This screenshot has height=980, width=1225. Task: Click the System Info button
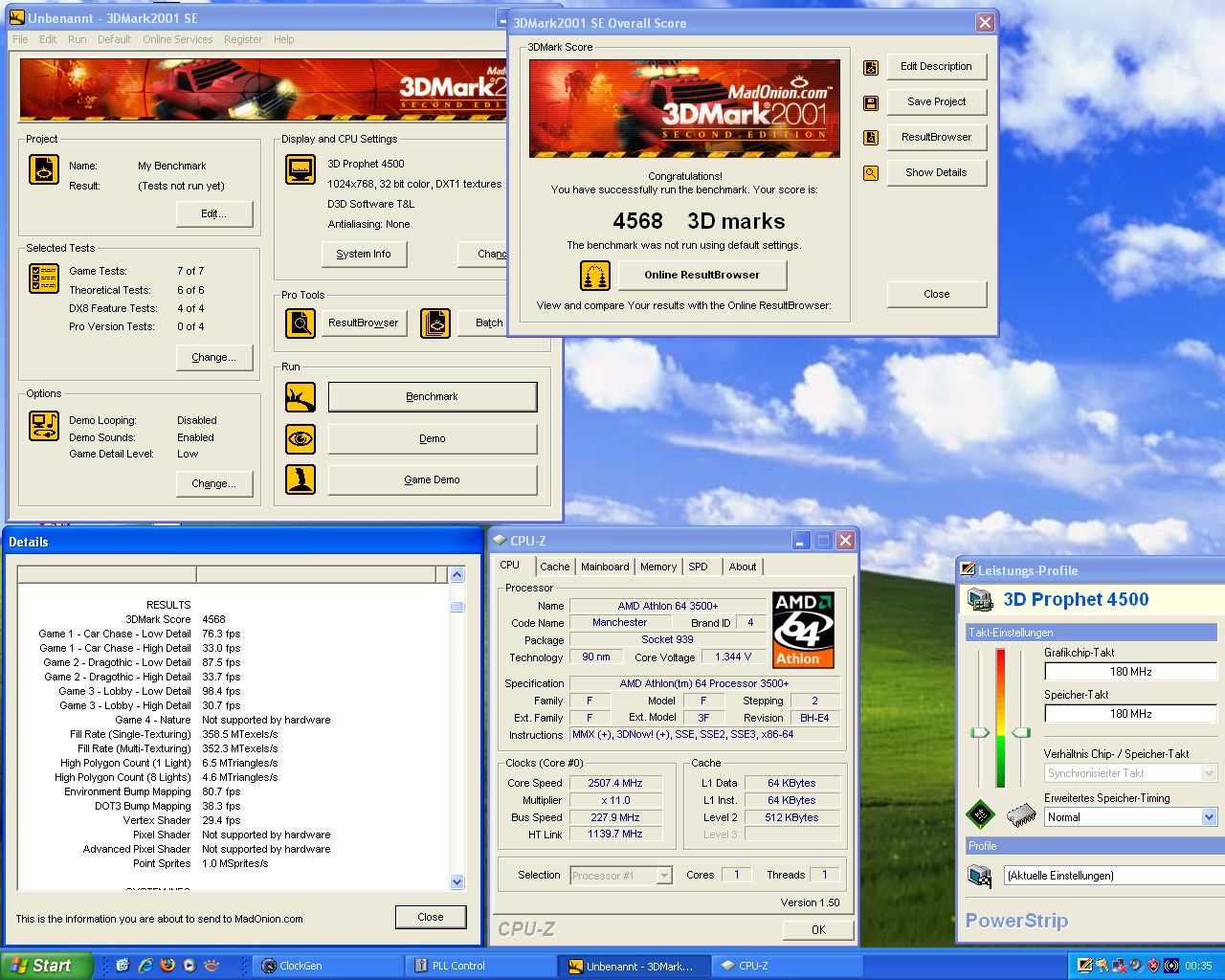[364, 254]
